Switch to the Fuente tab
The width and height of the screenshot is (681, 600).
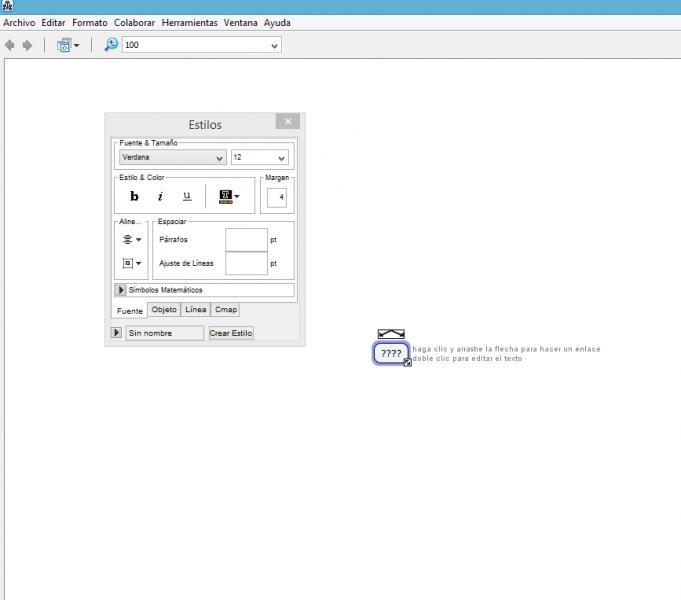click(129, 311)
